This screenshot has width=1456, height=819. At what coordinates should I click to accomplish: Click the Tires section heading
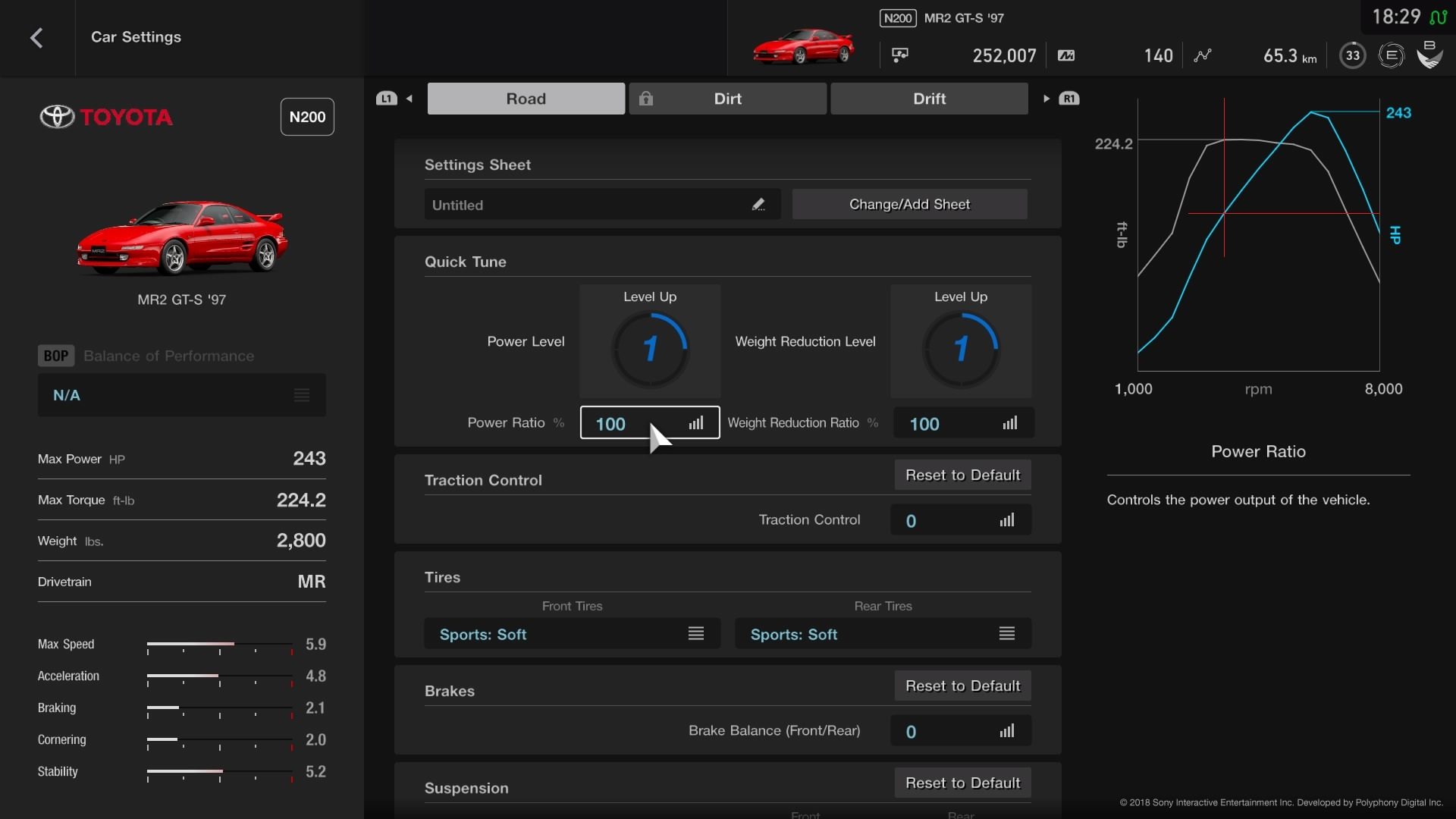[442, 577]
